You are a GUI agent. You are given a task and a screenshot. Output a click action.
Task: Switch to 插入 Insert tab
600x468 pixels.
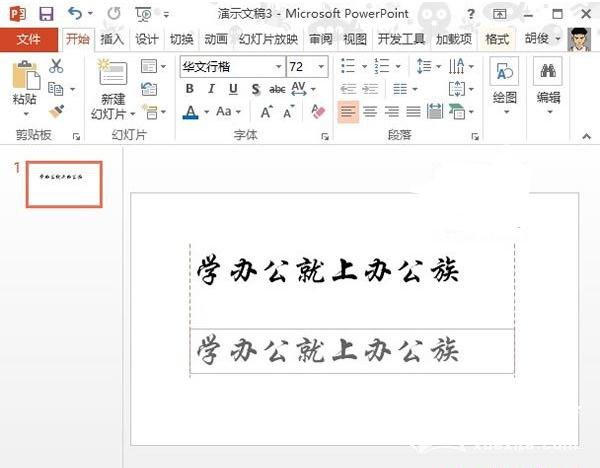(112, 39)
